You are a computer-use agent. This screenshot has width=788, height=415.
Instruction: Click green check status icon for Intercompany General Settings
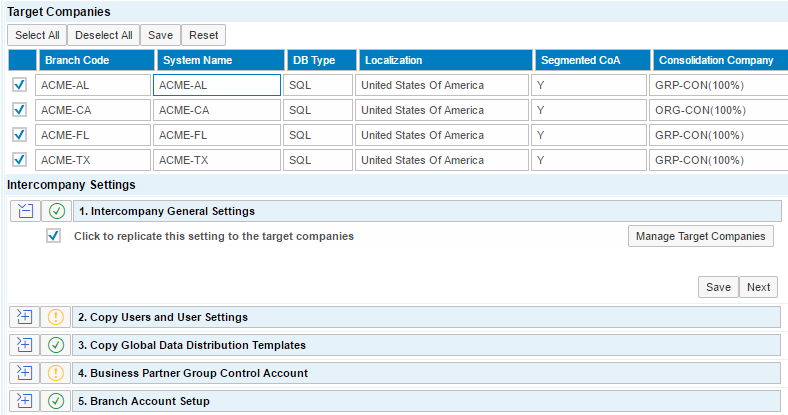(56, 211)
